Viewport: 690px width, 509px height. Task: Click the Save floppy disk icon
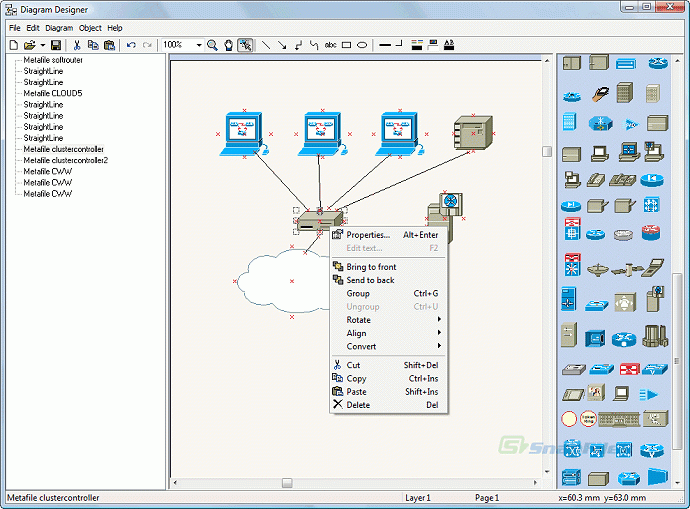[56, 45]
